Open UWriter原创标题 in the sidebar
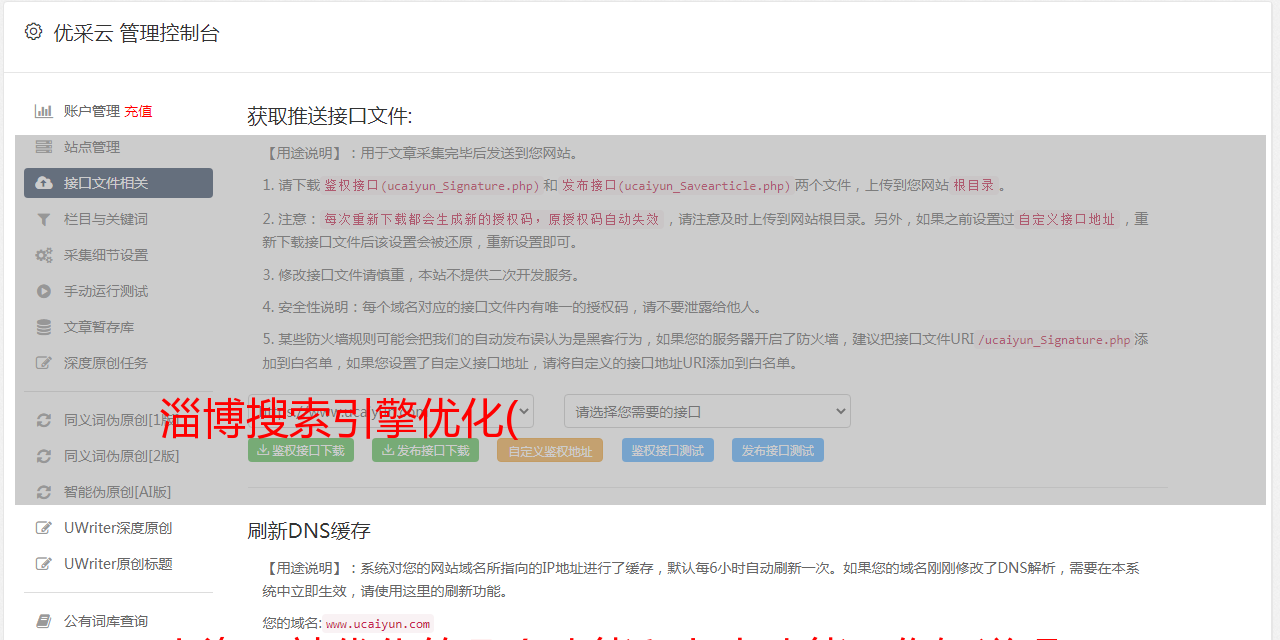 [118, 564]
